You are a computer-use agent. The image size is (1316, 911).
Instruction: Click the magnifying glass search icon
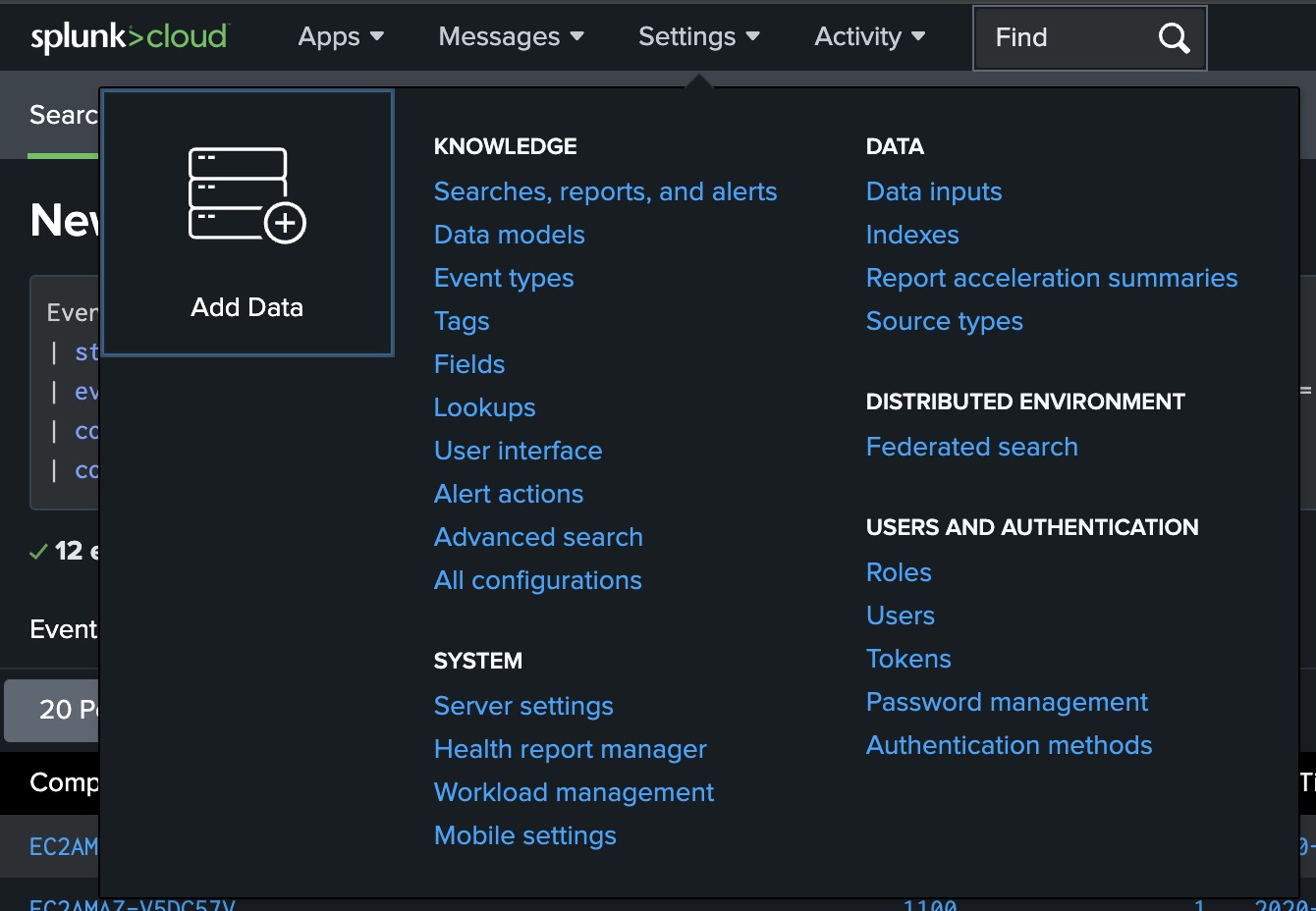coord(1174,38)
